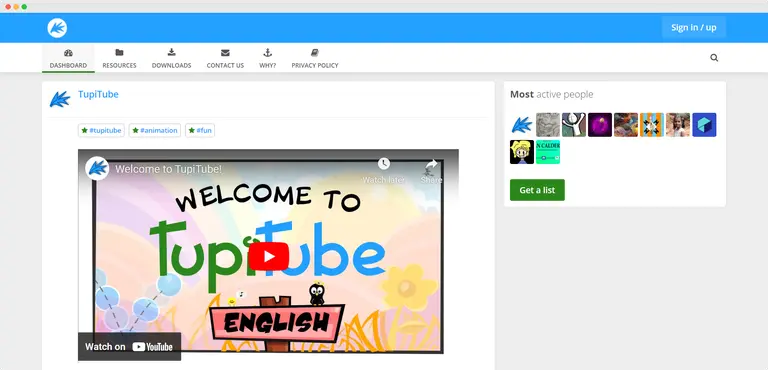Open the green N CALDER avatar
The width and height of the screenshot is (768, 370).
(x=548, y=152)
